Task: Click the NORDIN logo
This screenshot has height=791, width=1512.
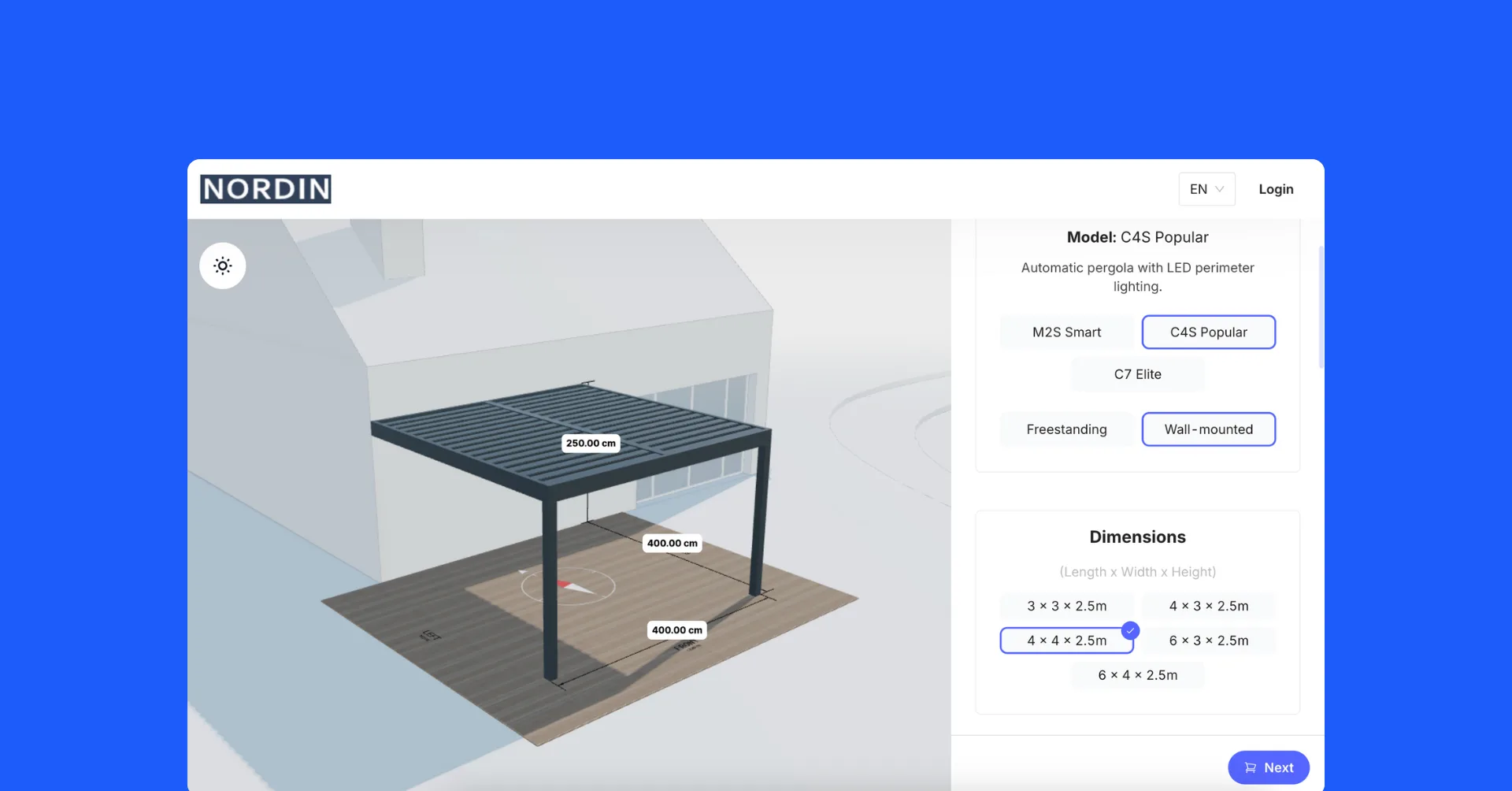Action: tap(265, 189)
